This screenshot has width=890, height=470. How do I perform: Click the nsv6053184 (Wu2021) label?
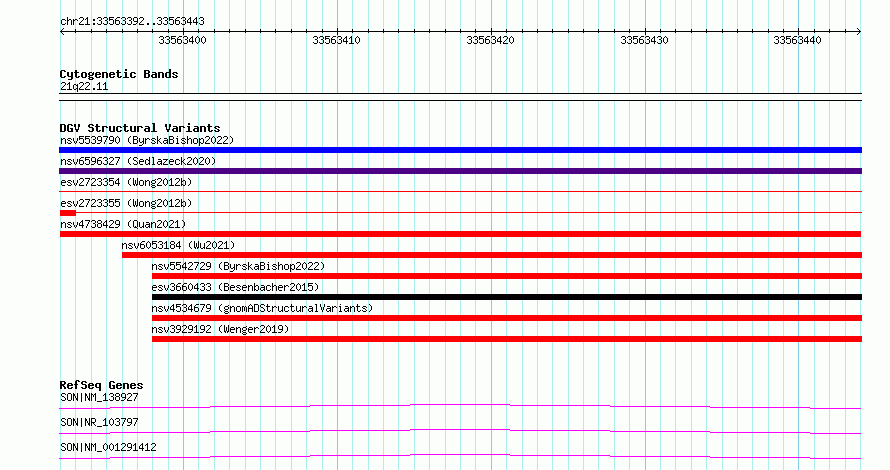tap(178, 245)
